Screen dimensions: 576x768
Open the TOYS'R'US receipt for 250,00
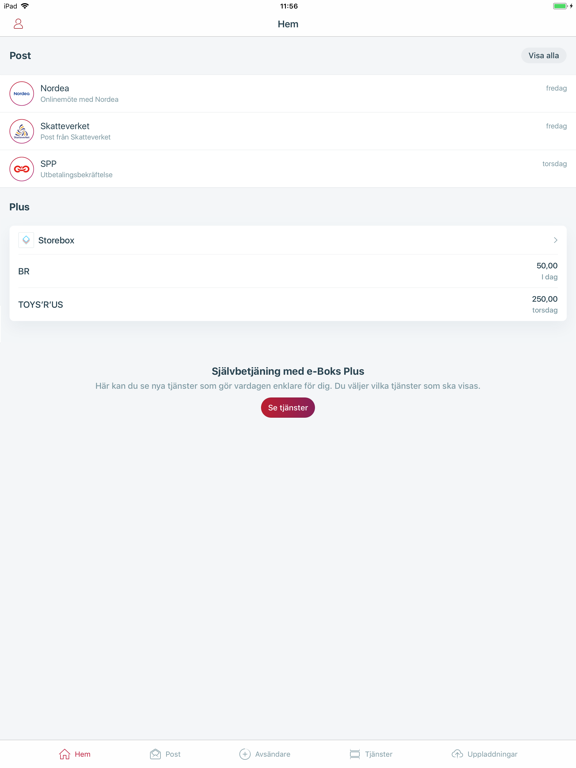[x=288, y=305]
